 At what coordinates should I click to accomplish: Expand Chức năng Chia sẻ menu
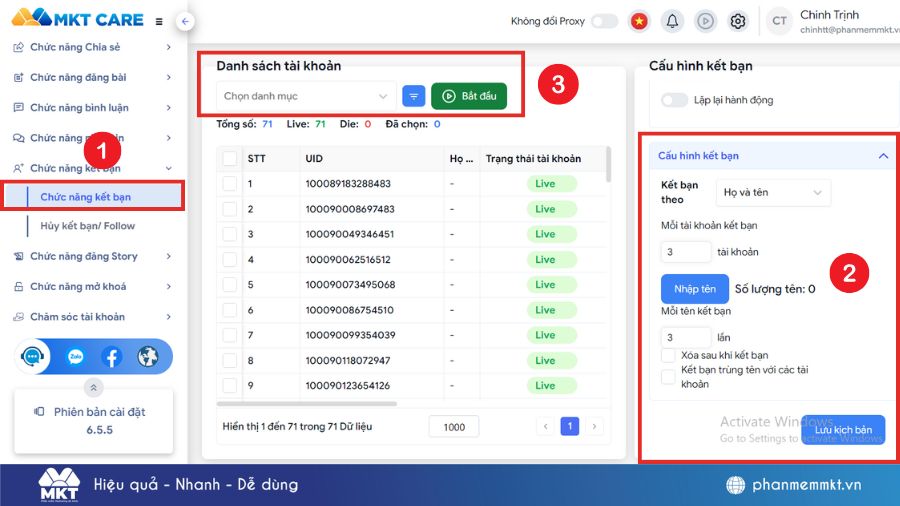coord(92,47)
